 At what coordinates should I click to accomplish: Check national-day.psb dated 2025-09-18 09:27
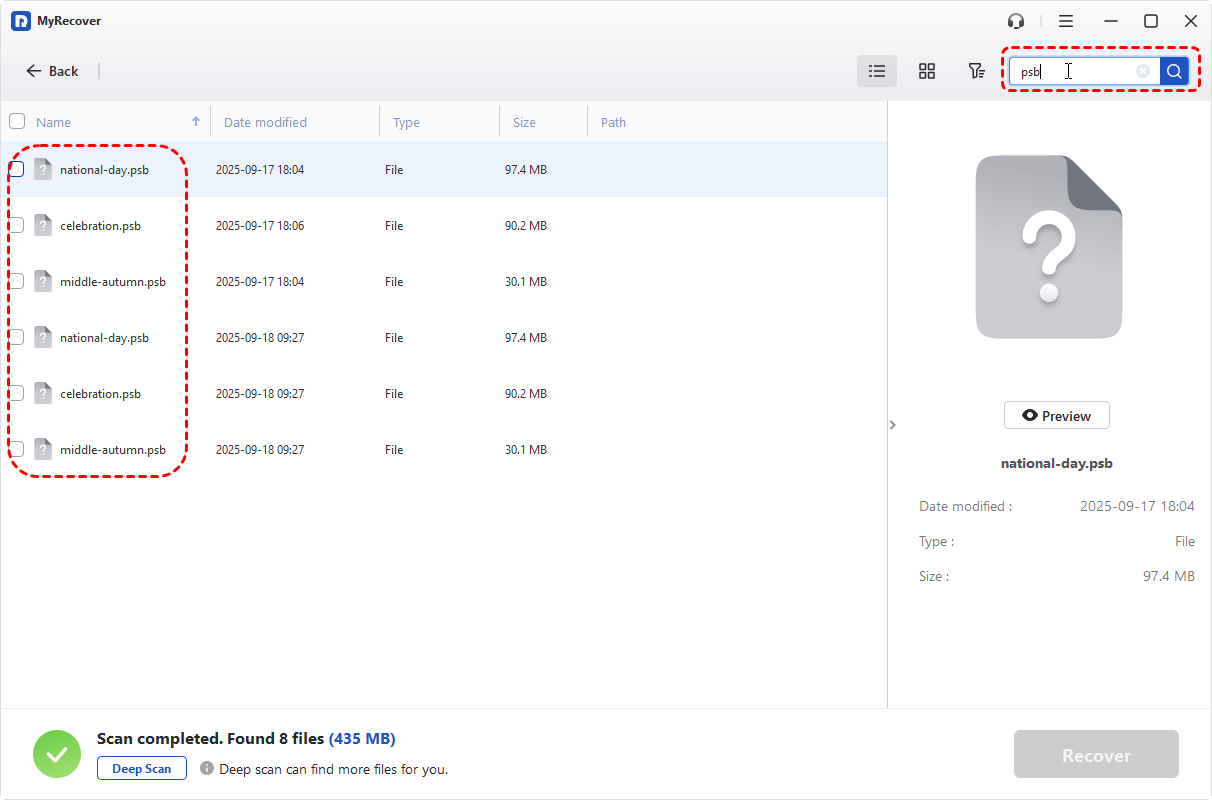17,337
